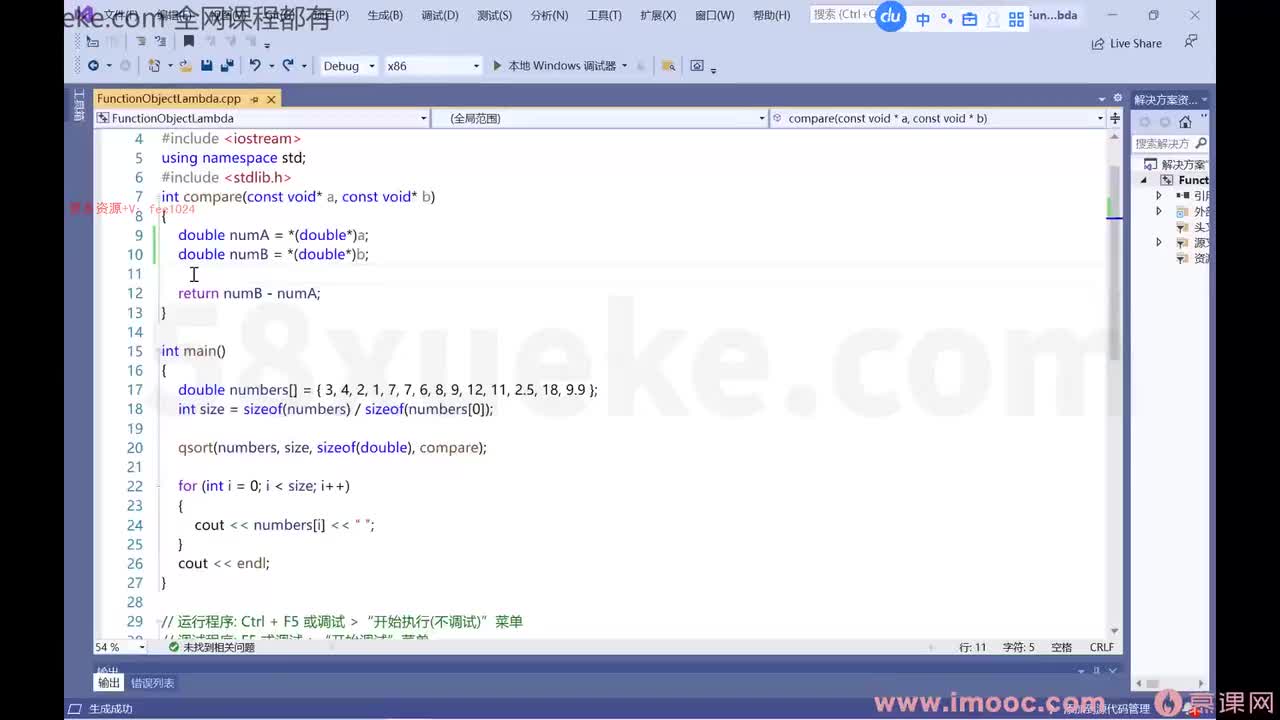Click the 搜索解决方案 search field

[1171, 143]
